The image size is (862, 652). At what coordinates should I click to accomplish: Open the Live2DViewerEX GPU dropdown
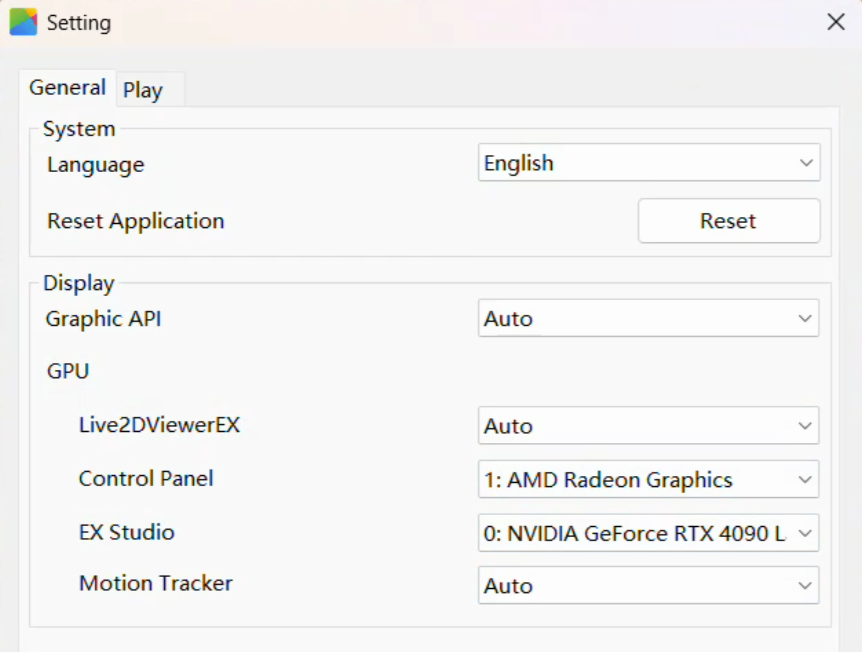[x=649, y=426]
